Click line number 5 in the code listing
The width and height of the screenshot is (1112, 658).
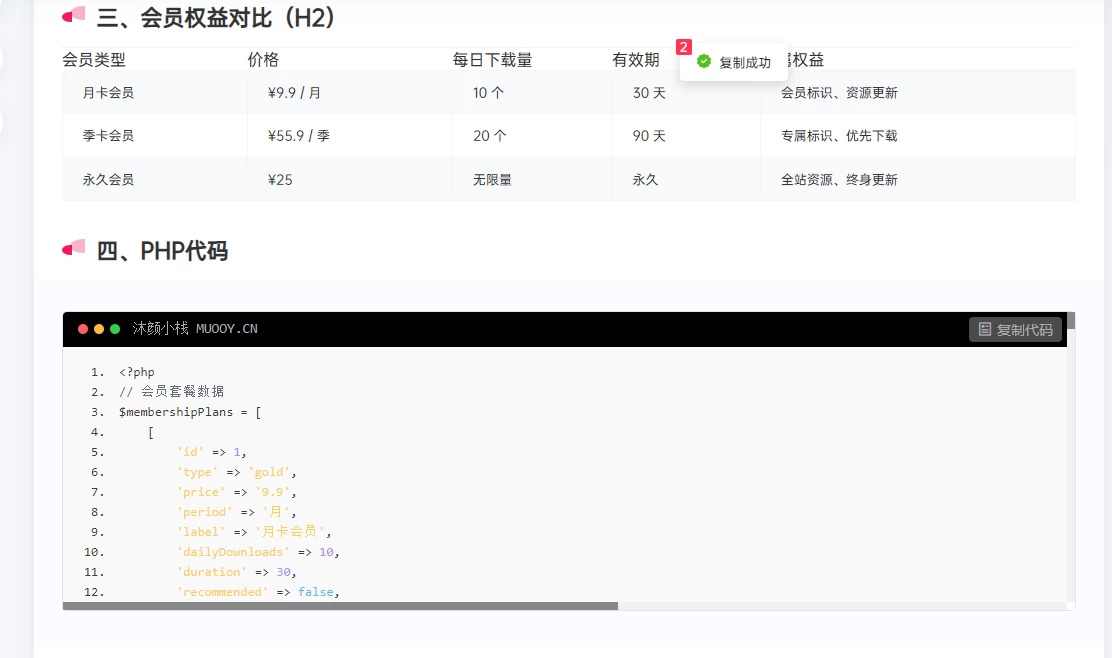[x=95, y=452]
